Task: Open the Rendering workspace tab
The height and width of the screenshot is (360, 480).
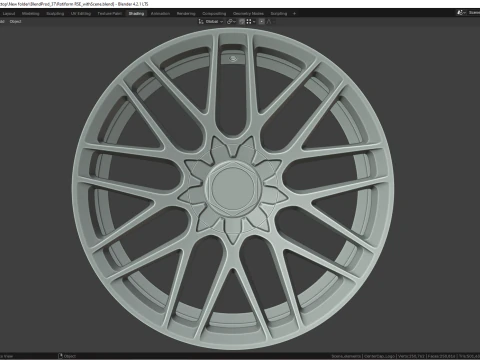Action: 186,14
